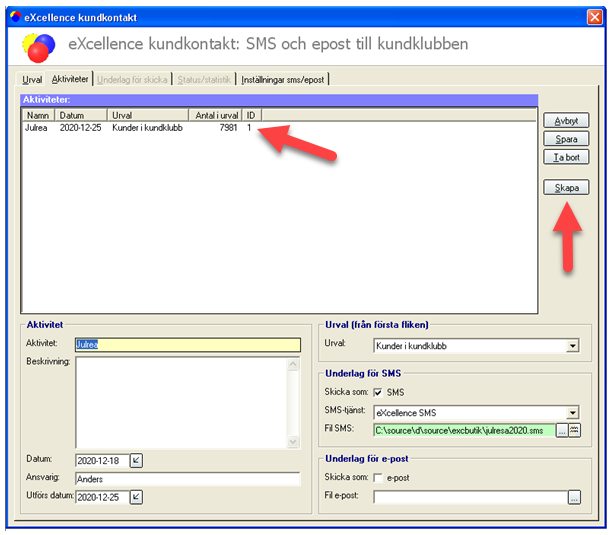Expand the SMS-tjänst dropdown showing eXcellence SMS
Viewport: 614px width, 535px height.
pos(572,412)
